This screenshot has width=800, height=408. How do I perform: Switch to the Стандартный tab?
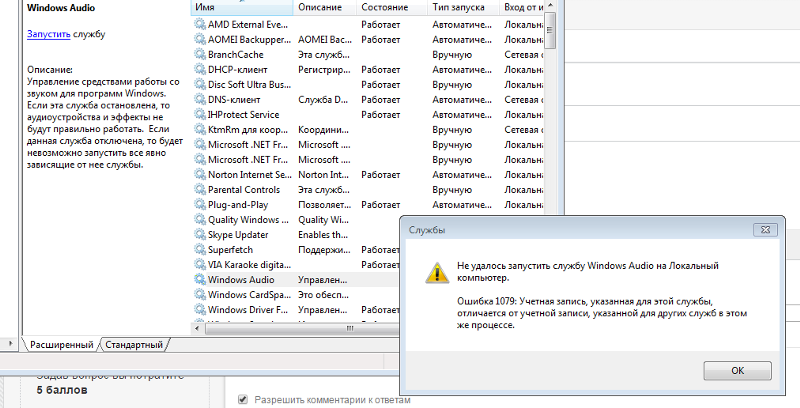tap(134, 345)
